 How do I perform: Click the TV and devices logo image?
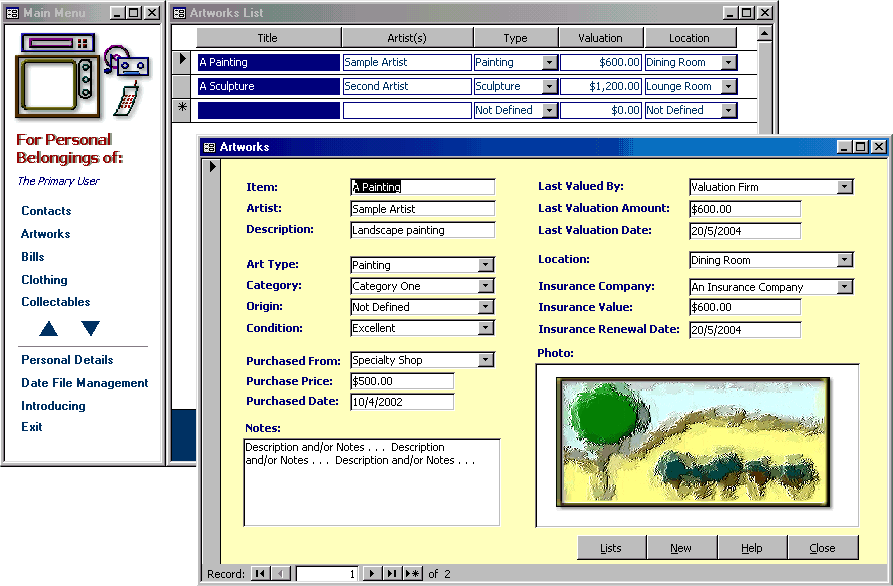[x=83, y=76]
